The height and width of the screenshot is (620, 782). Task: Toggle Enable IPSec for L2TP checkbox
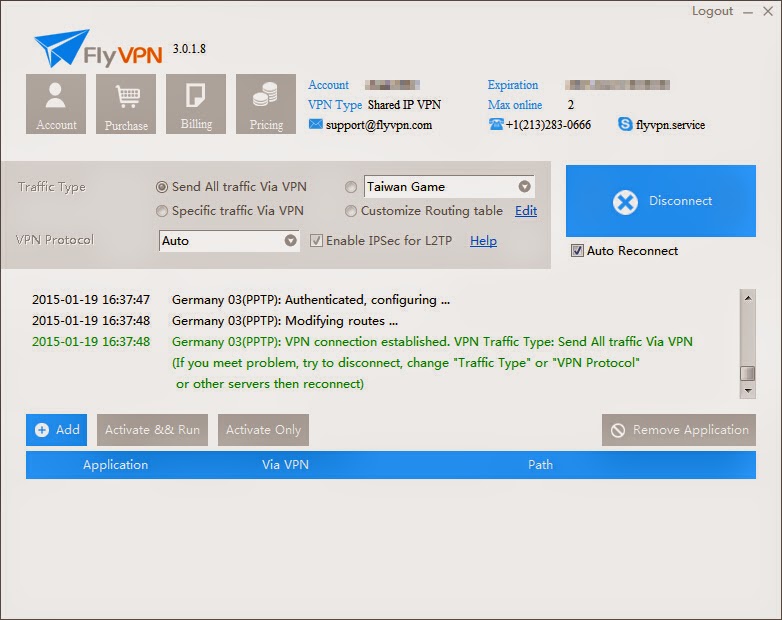(x=316, y=241)
